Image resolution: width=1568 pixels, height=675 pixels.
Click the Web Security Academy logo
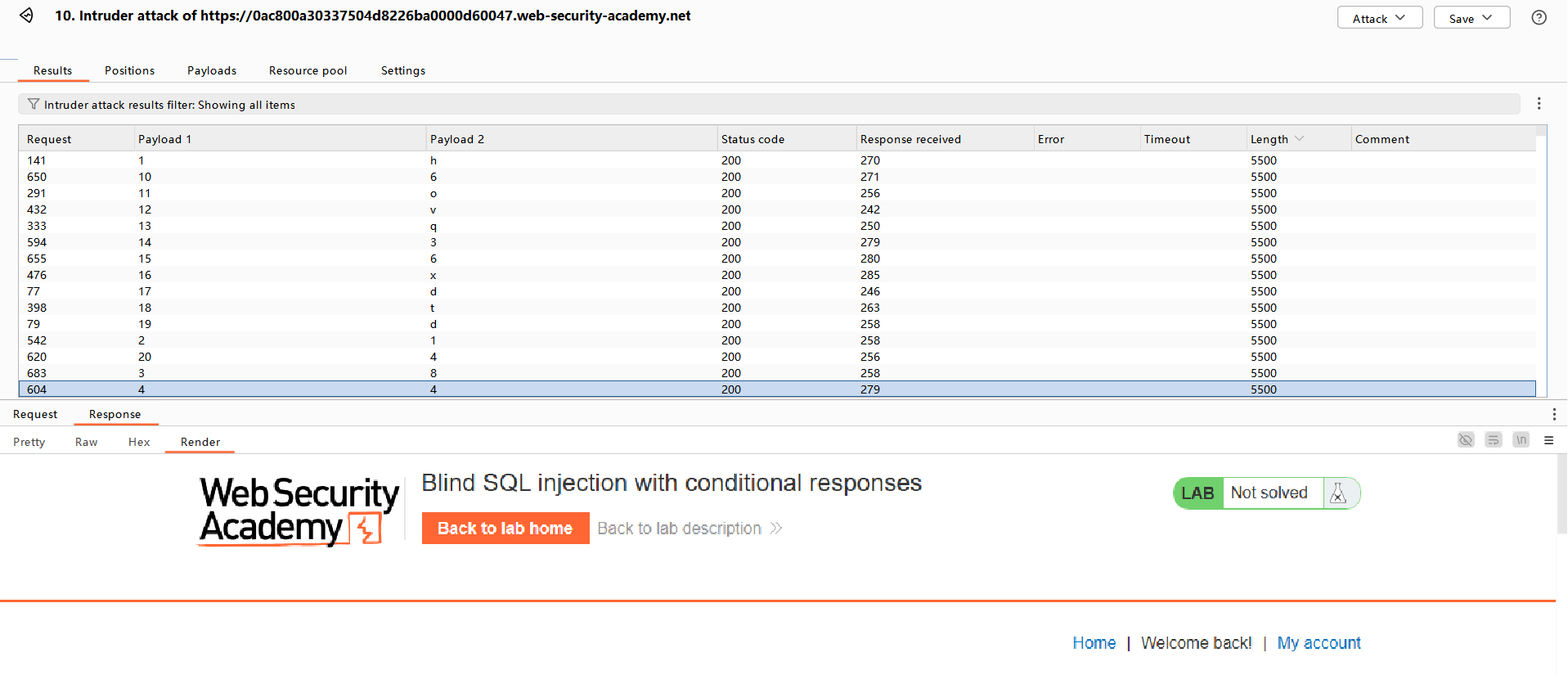(299, 511)
